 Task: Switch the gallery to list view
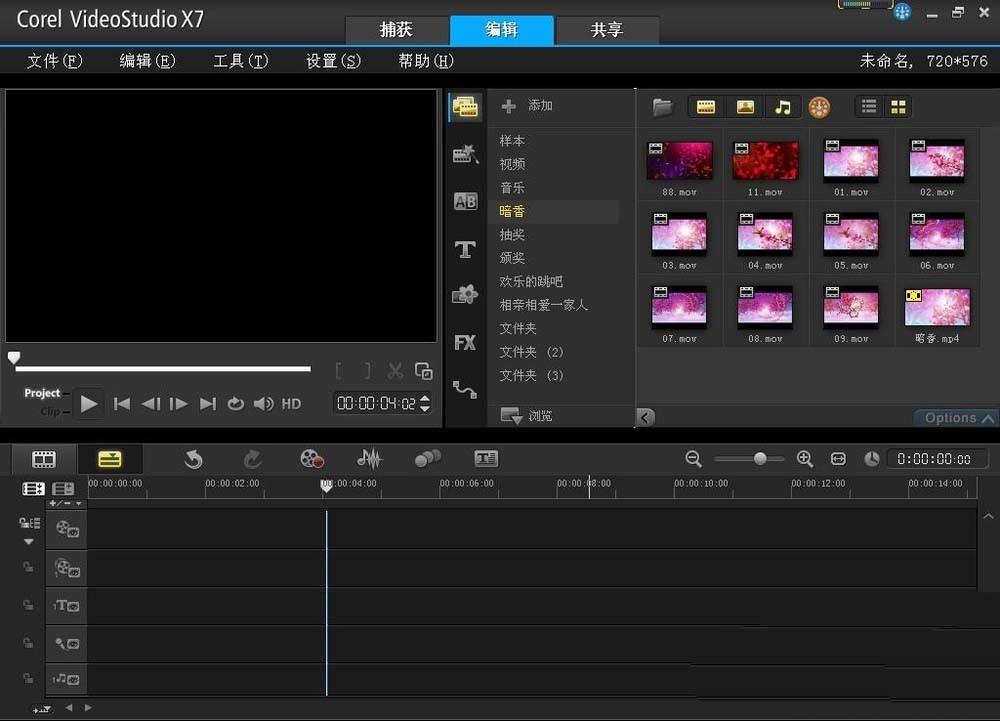[868, 107]
